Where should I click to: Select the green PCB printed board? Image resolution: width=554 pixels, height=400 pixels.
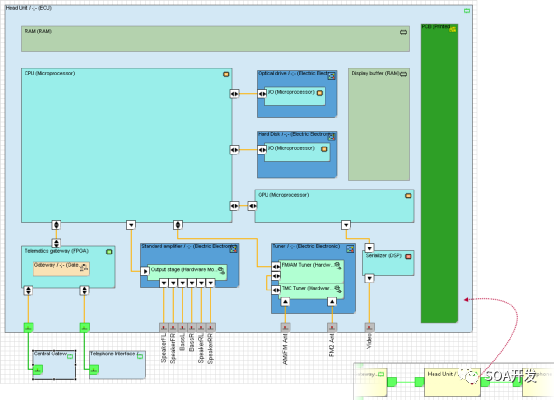pyautogui.click(x=439, y=173)
